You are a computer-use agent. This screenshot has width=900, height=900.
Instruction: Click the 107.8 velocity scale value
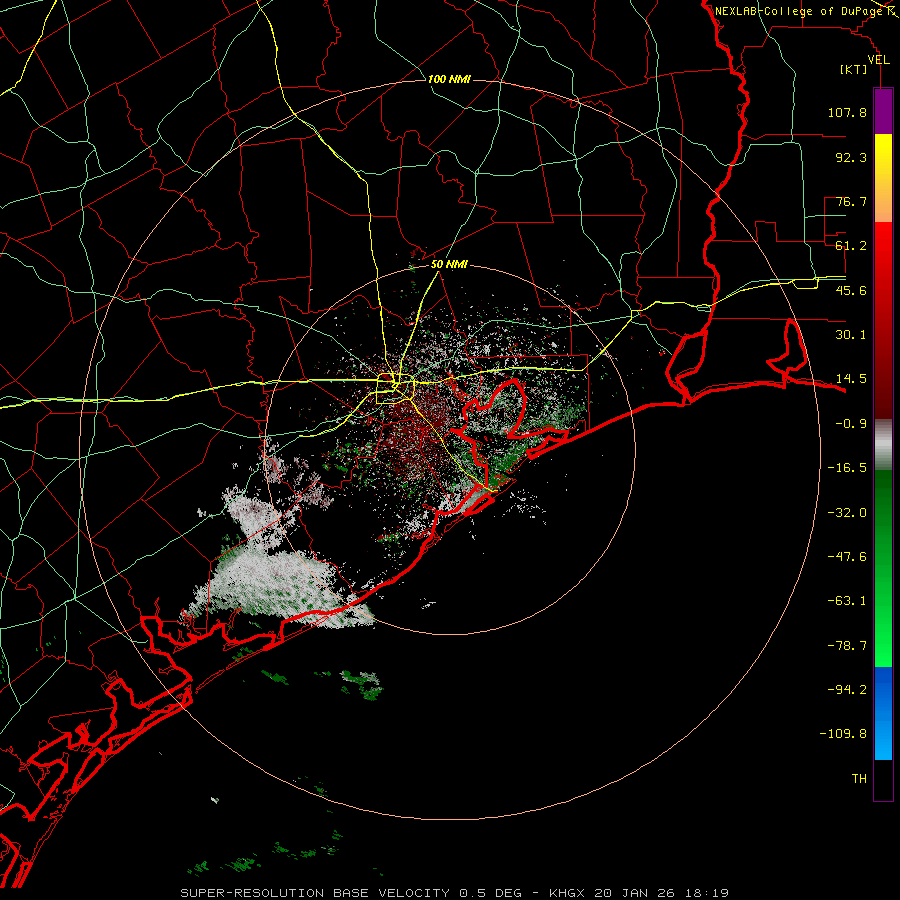click(x=847, y=112)
